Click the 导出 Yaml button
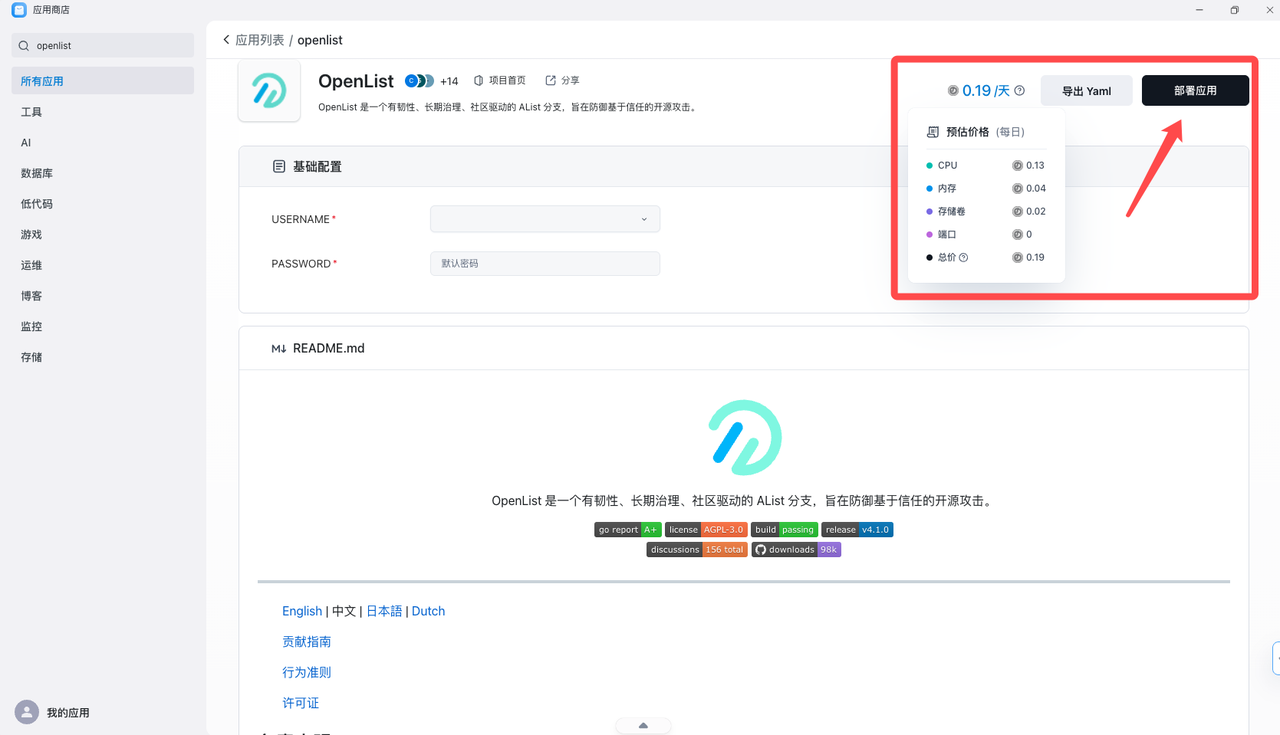 coord(1086,91)
